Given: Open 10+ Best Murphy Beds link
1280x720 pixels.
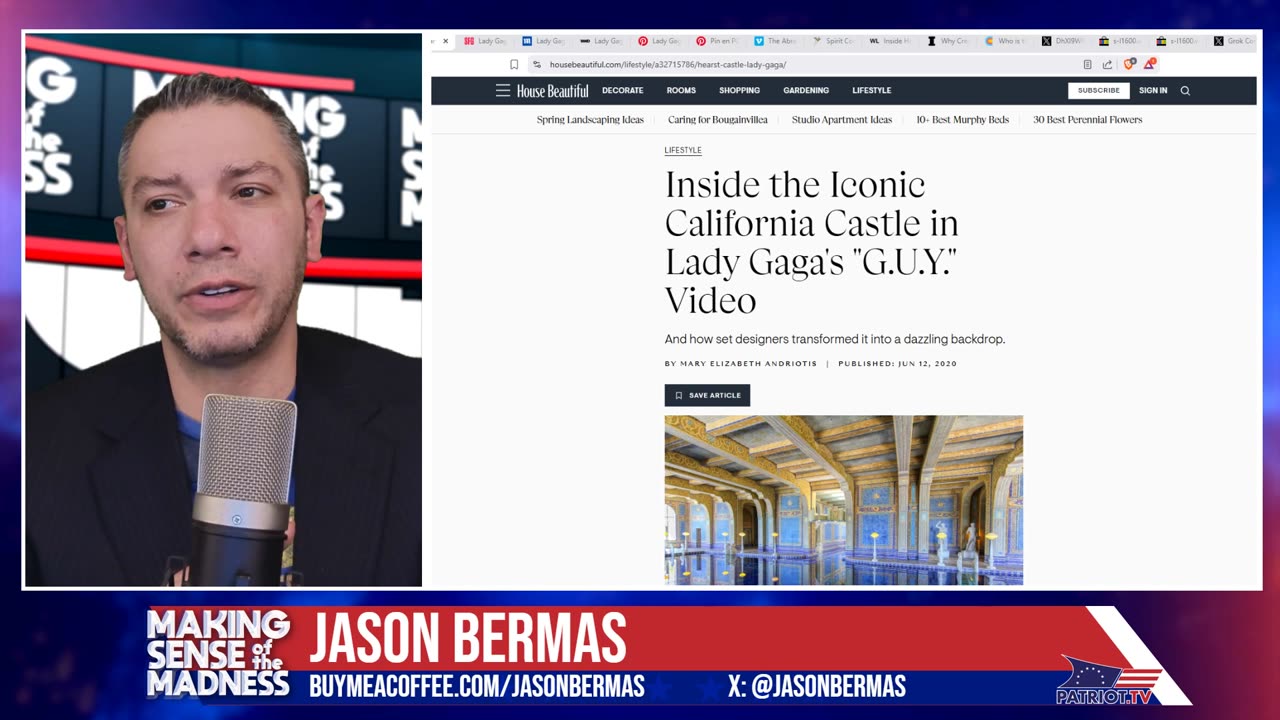Looking at the screenshot, I should [962, 120].
